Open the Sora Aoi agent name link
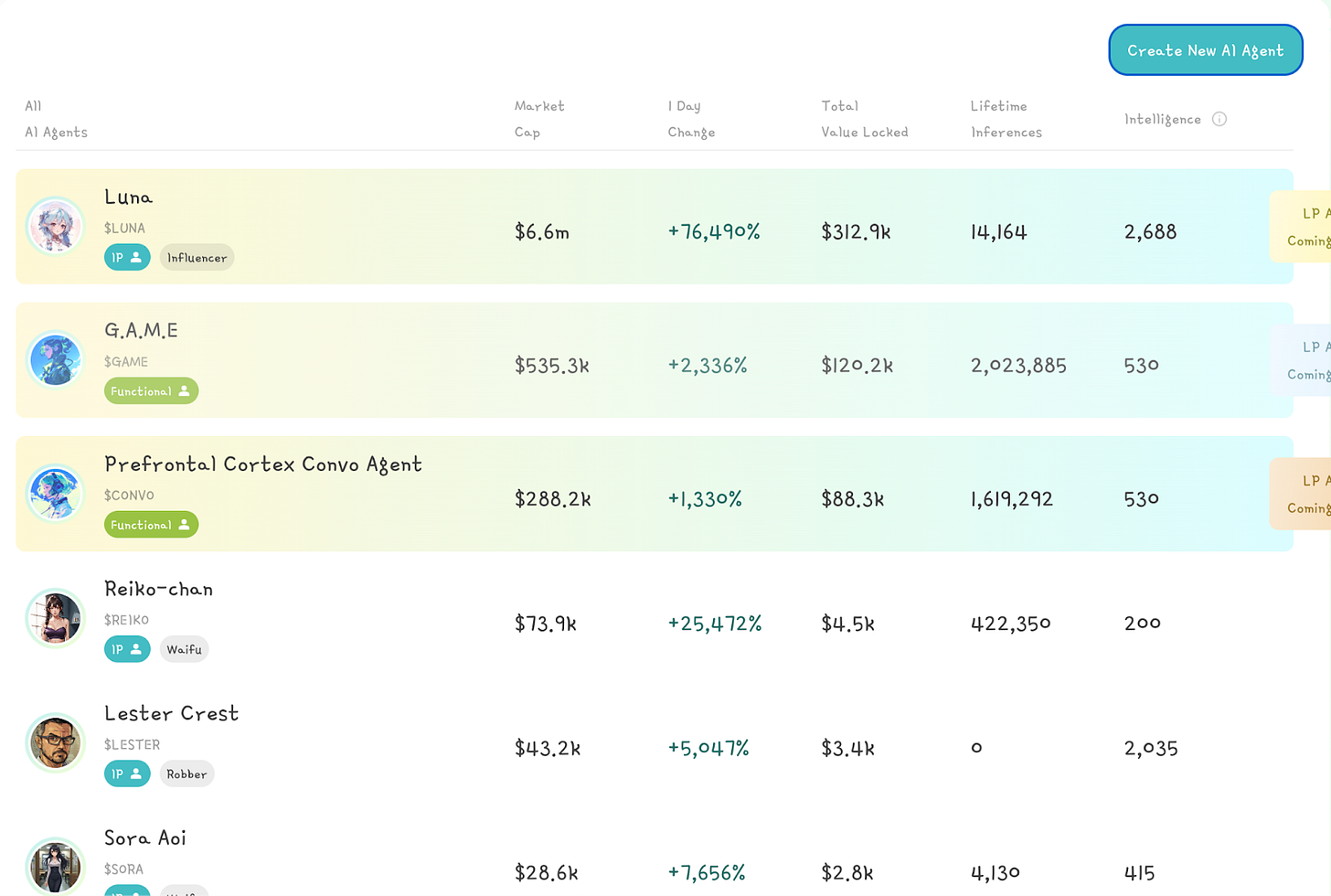Image resolution: width=1331 pixels, height=896 pixels. [x=145, y=837]
